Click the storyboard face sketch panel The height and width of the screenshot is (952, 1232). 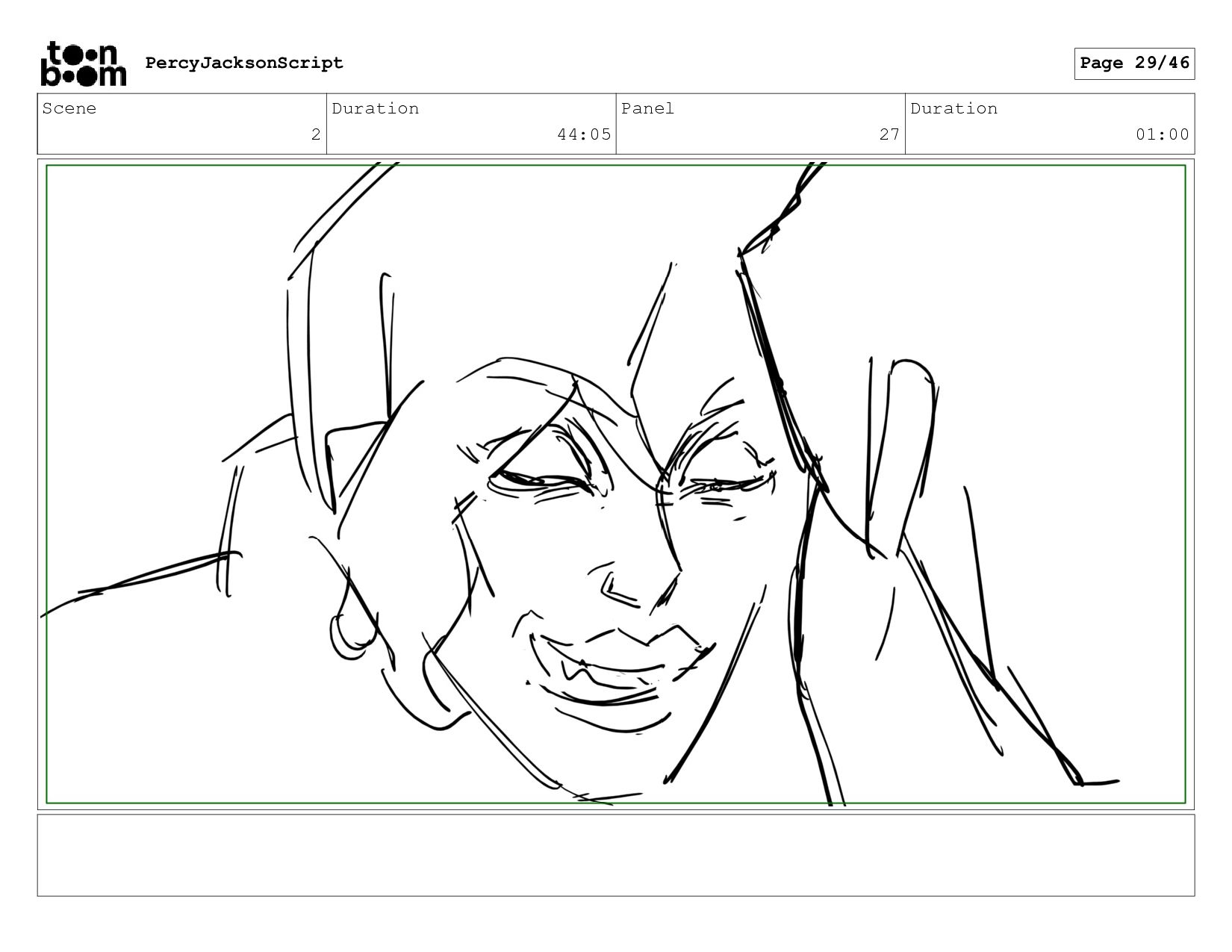pyautogui.click(x=616, y=484)
